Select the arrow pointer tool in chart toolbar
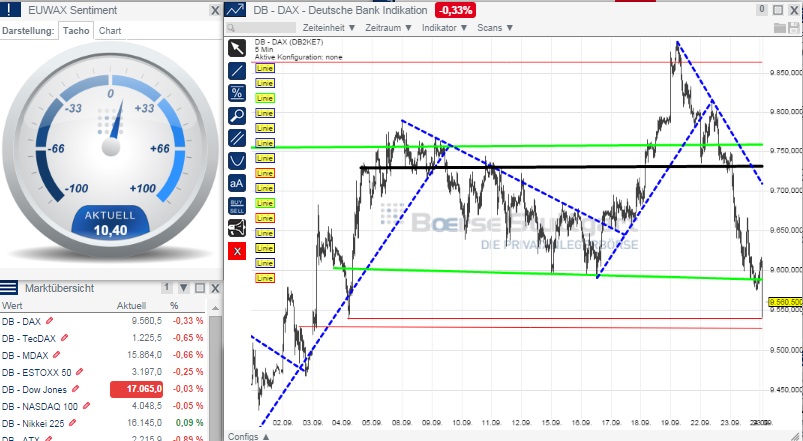Viewport: 803px width, 441px height. point(237,48)
